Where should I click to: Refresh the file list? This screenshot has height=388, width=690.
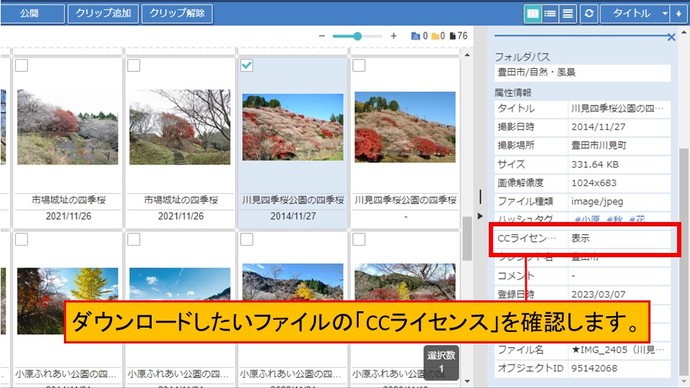coord(589,14)
